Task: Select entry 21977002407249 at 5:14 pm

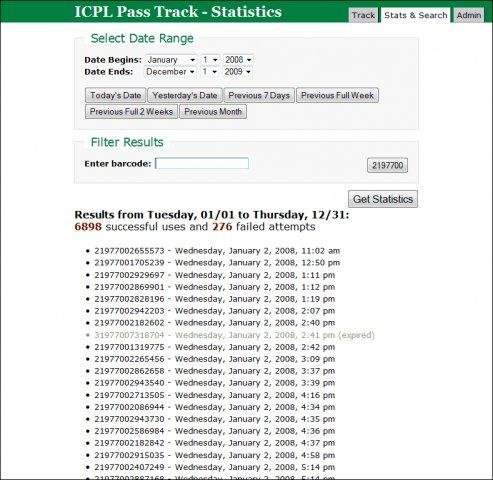Action: click(x=215, y=467)
